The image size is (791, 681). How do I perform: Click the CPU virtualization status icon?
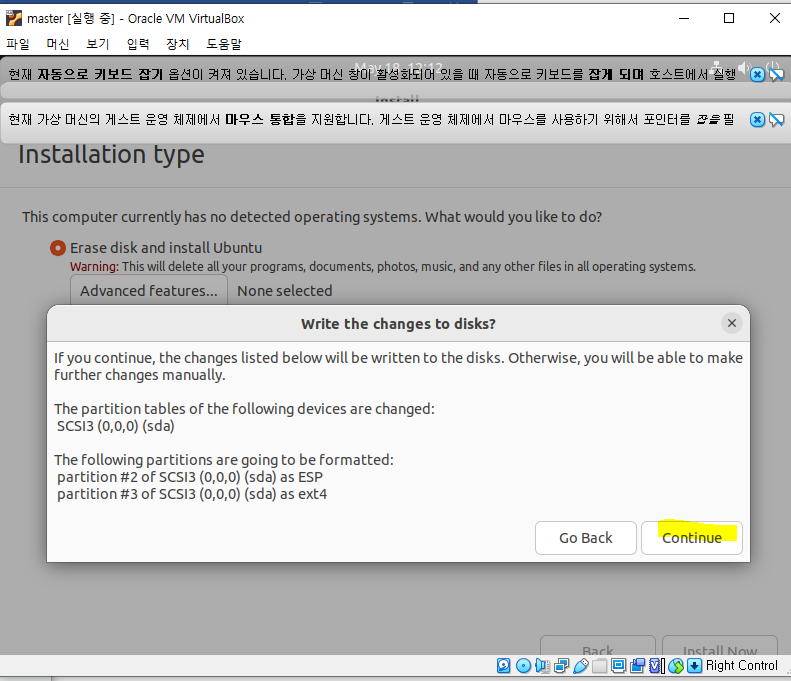point(655,665)
